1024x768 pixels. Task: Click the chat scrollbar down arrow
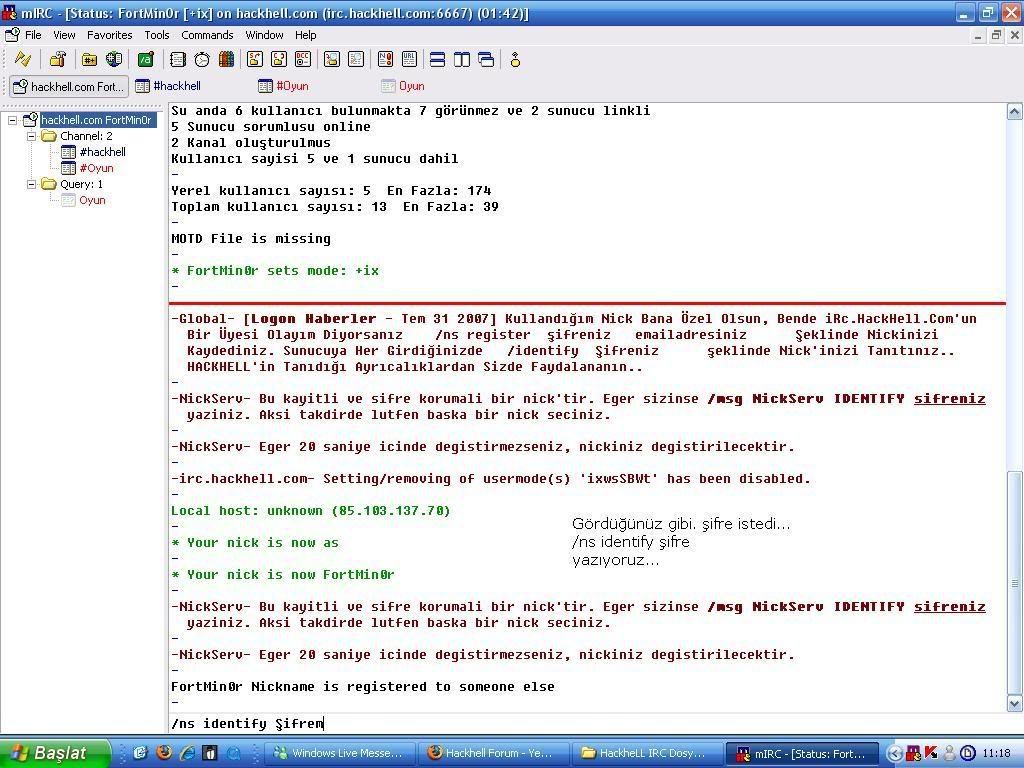click(1014, 703)
